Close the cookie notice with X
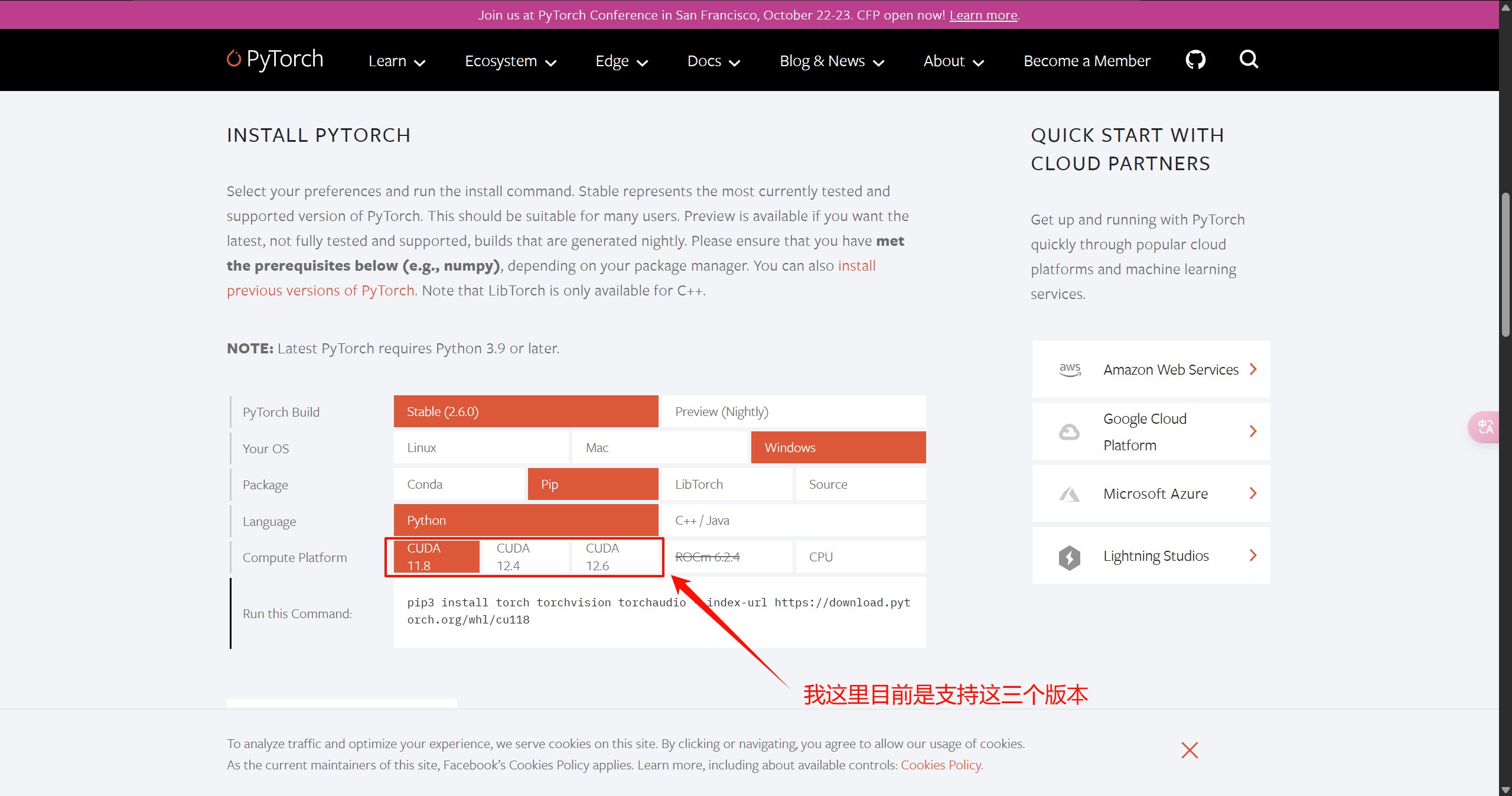Image resolution: width=1512 pixels, height=796 pixels. pyautogui.click(x=1190, y=750)
